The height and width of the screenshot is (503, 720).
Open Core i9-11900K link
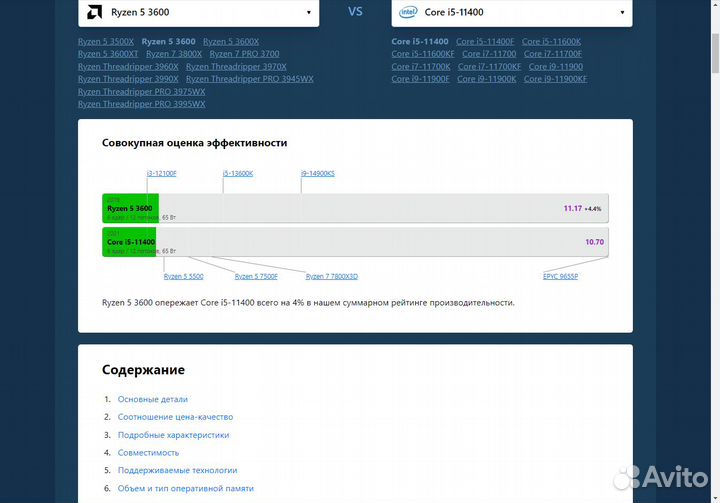pyautogui.click(x=487, y=79)
